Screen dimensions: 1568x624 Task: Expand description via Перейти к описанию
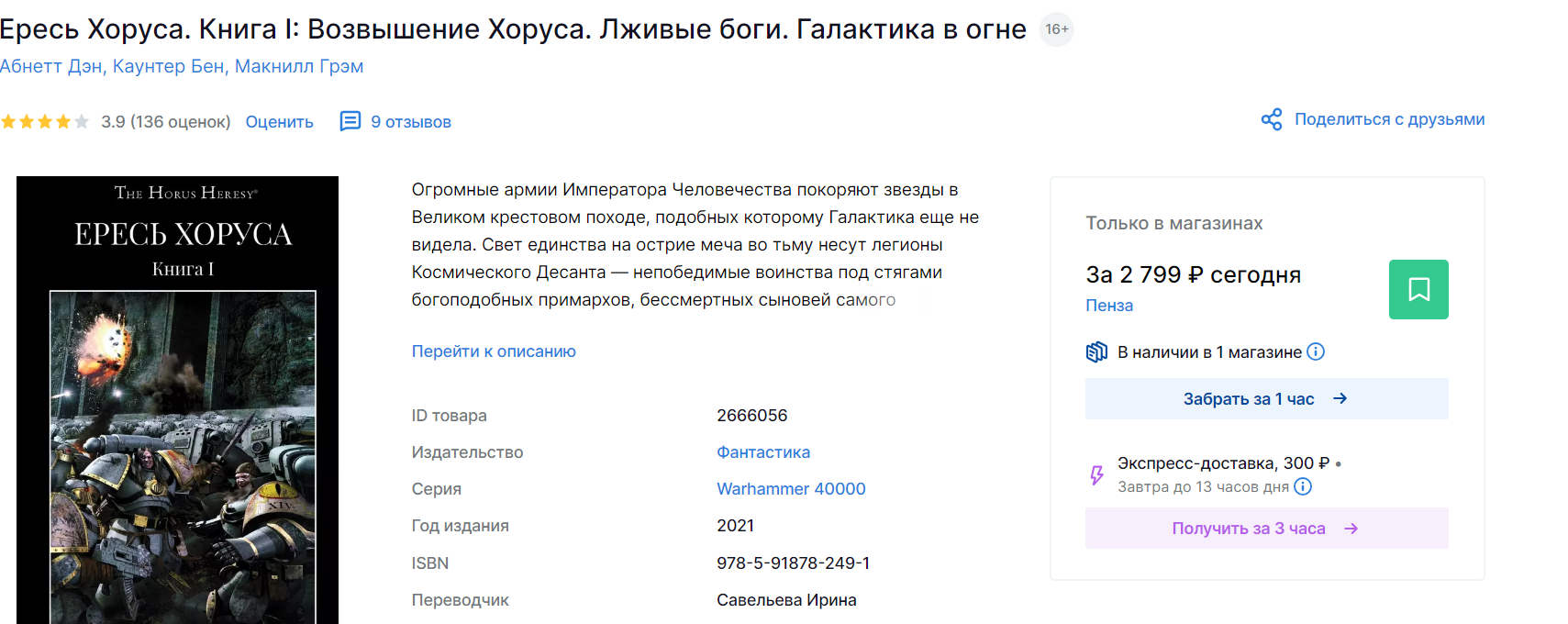pos(494,351)
